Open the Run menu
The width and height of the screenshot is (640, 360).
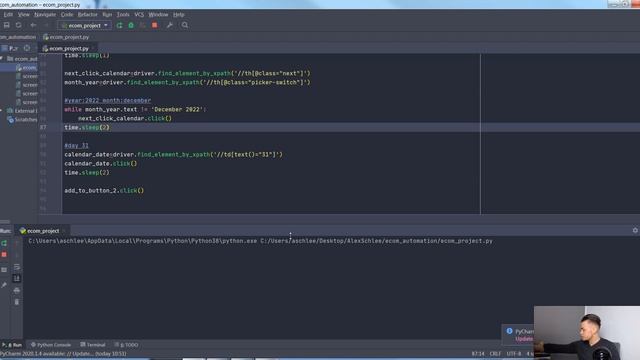[107, 15]
